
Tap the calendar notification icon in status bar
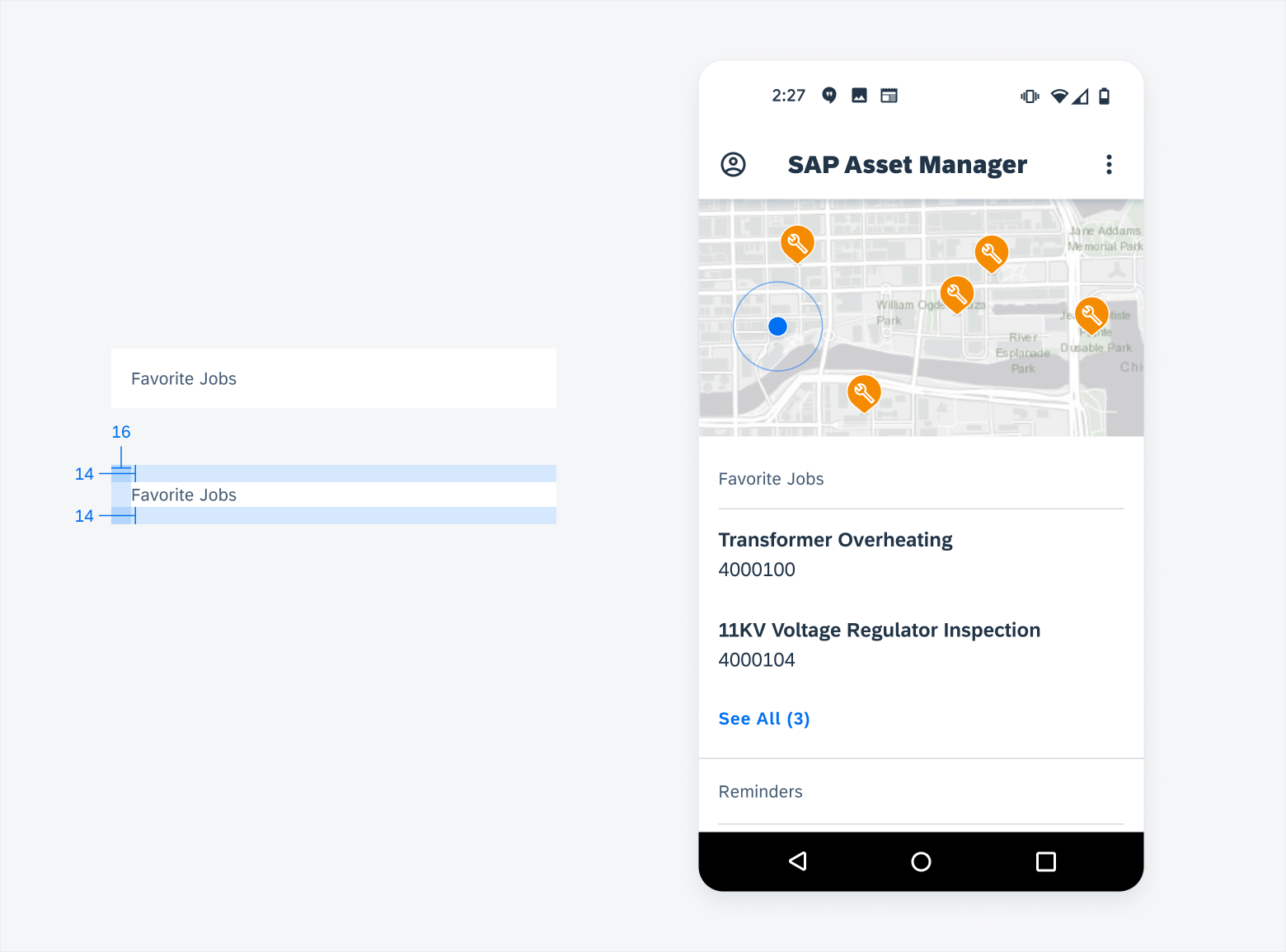pyautogui.click(x=889, y=96)
